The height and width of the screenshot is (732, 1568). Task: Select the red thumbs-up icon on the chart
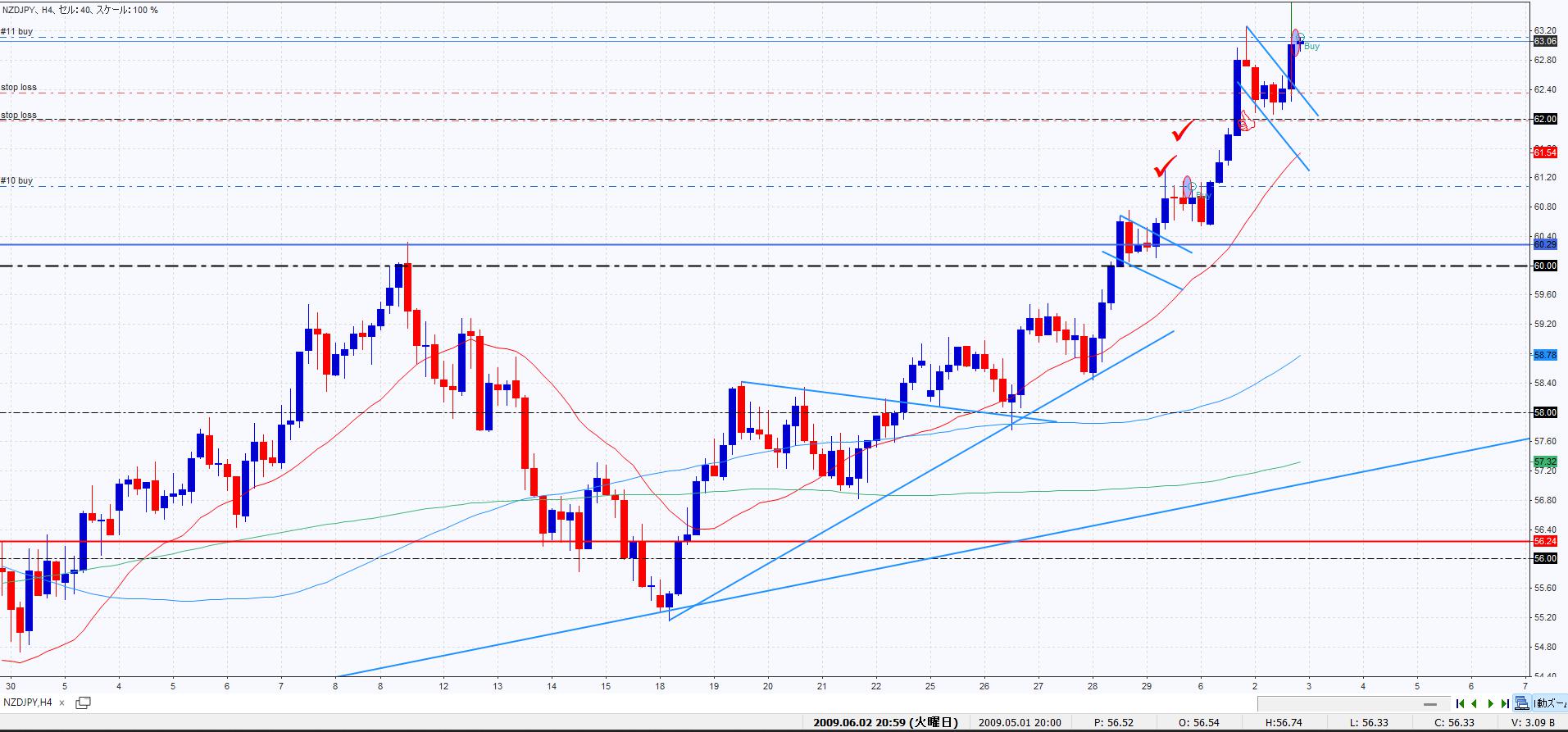[x=1245, y=124]
